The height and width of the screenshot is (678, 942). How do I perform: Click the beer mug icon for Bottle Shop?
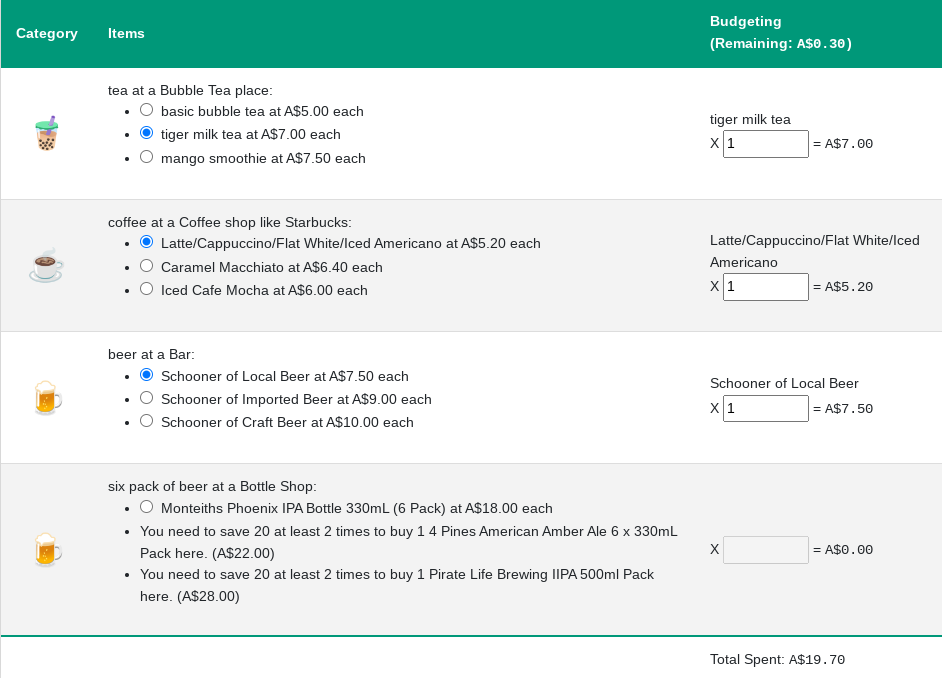47,549
